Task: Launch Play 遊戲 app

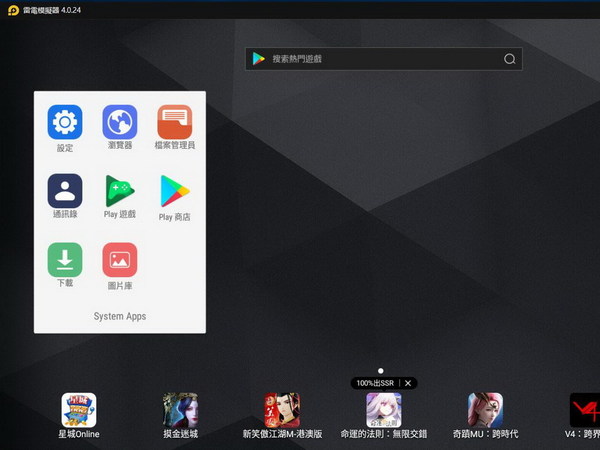Action: pos(120,190)
